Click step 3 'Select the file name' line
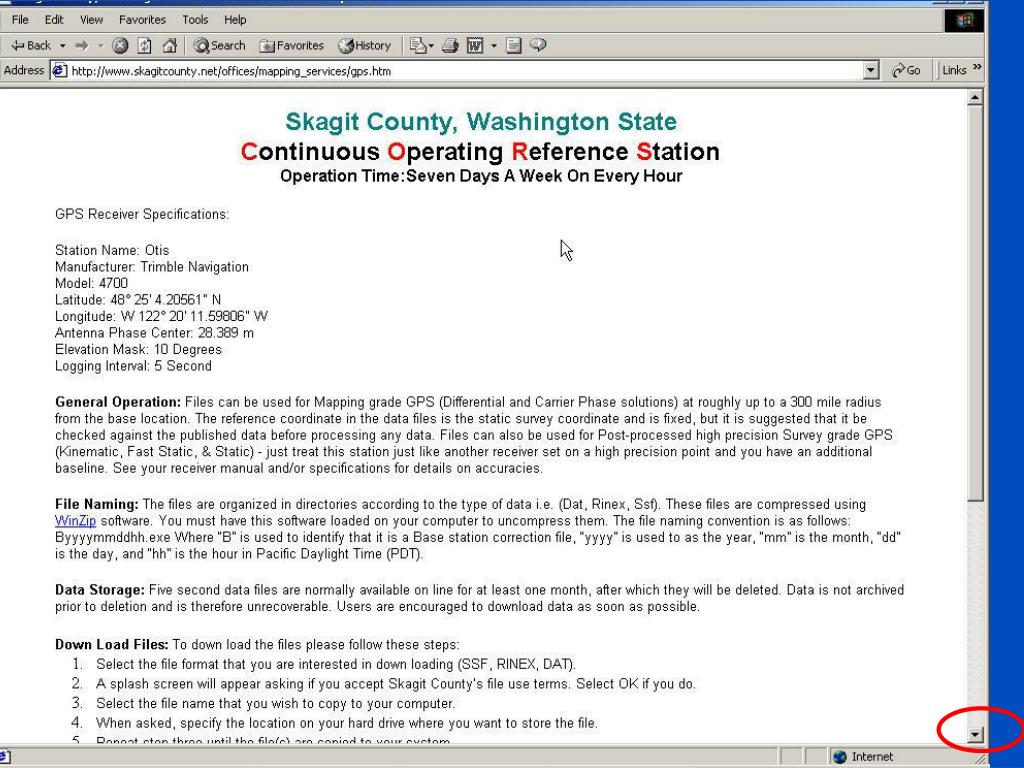 pos(276,704)
